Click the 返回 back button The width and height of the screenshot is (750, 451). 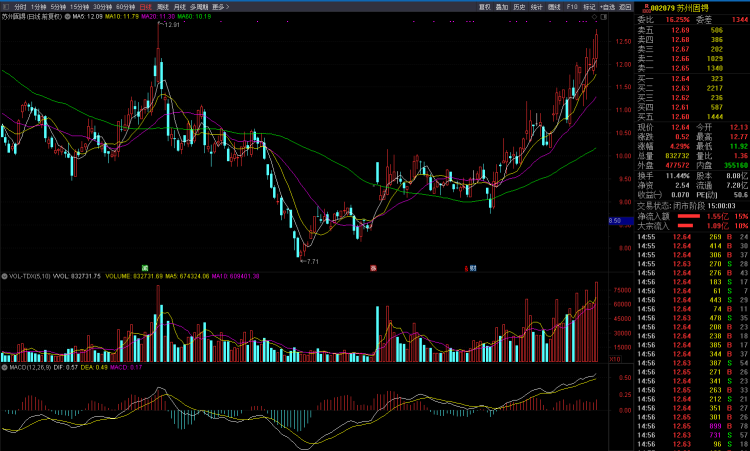coord(625,7)
